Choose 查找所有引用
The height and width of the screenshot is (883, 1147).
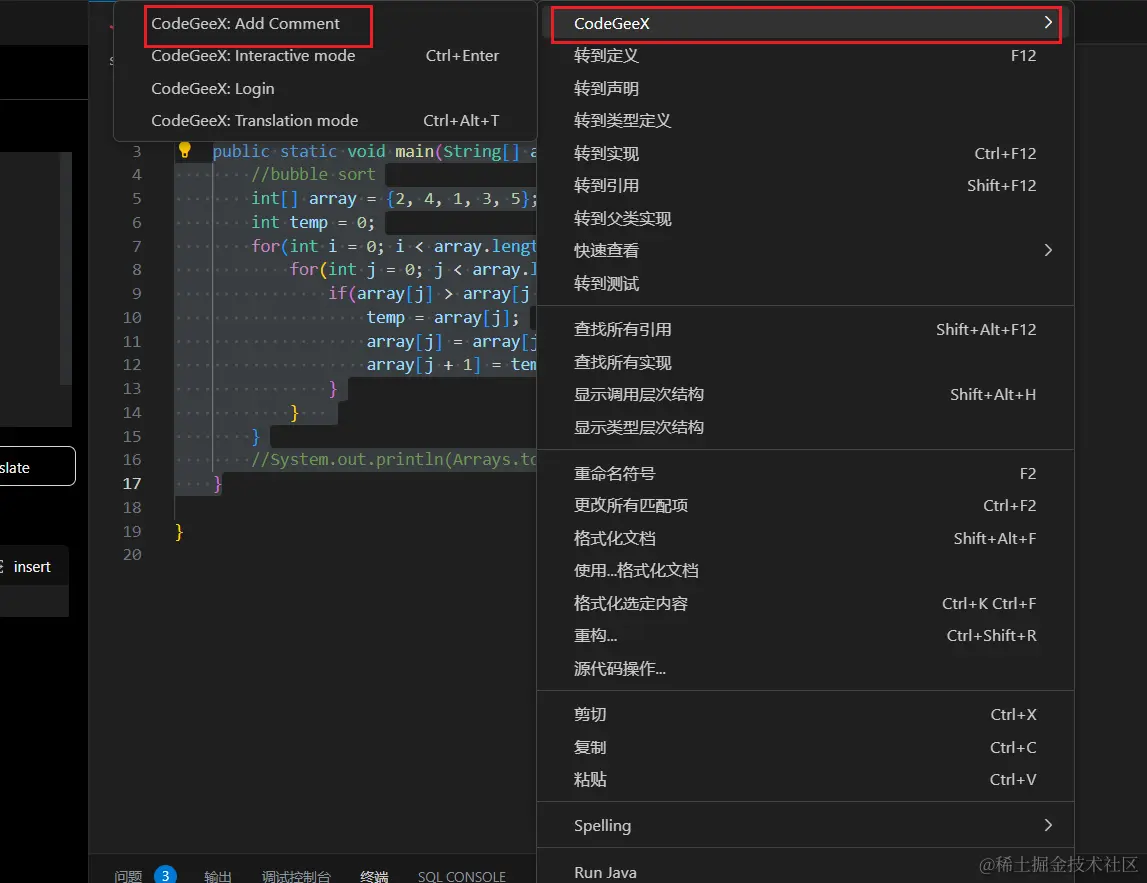(805, 329)
